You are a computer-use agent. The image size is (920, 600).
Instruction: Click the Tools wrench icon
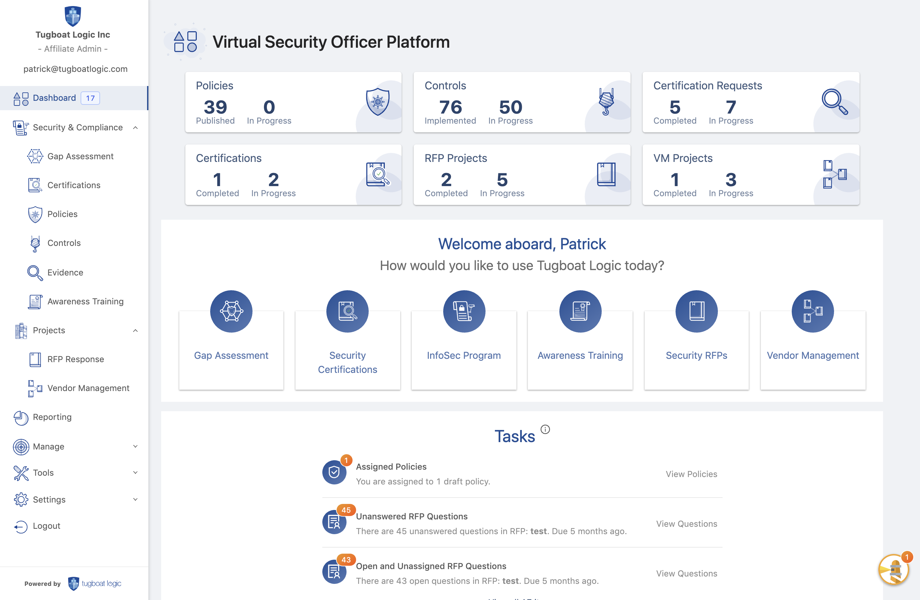click(x=21, y=473)
